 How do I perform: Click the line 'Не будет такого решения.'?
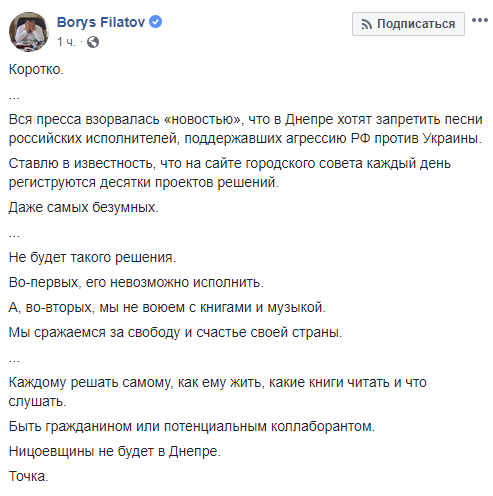pos(92,257)
